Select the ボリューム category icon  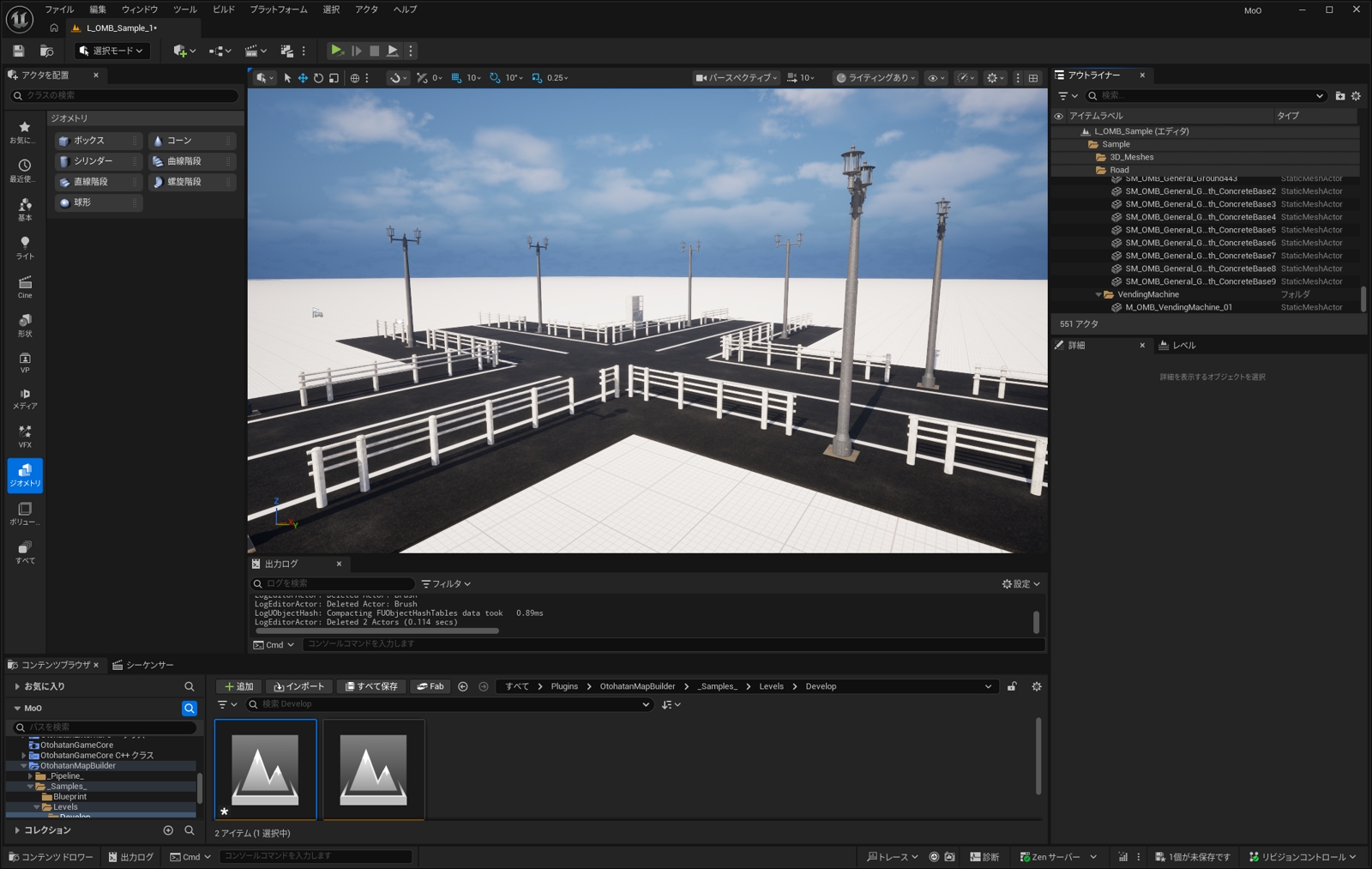click(25, 514)
